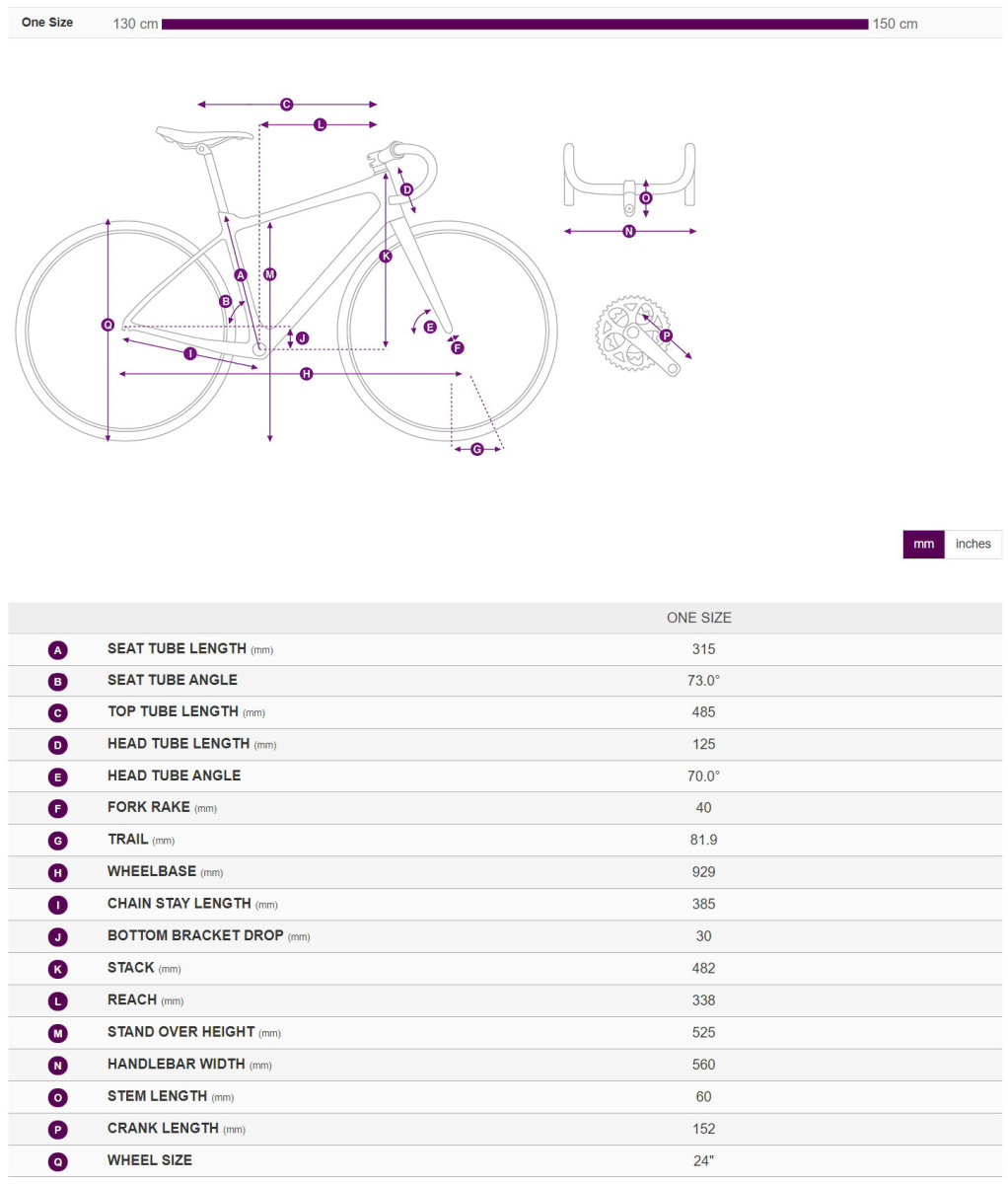Click the K badge in the Stack row
The image size is (1008, 1184).
pyautogui.click(x=58, y=969)
